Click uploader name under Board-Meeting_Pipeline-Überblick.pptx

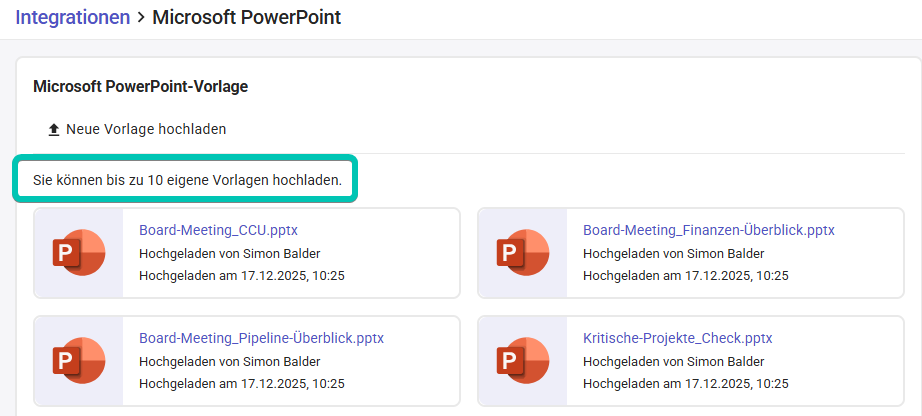pyautogui.click(x=230, y=361)
